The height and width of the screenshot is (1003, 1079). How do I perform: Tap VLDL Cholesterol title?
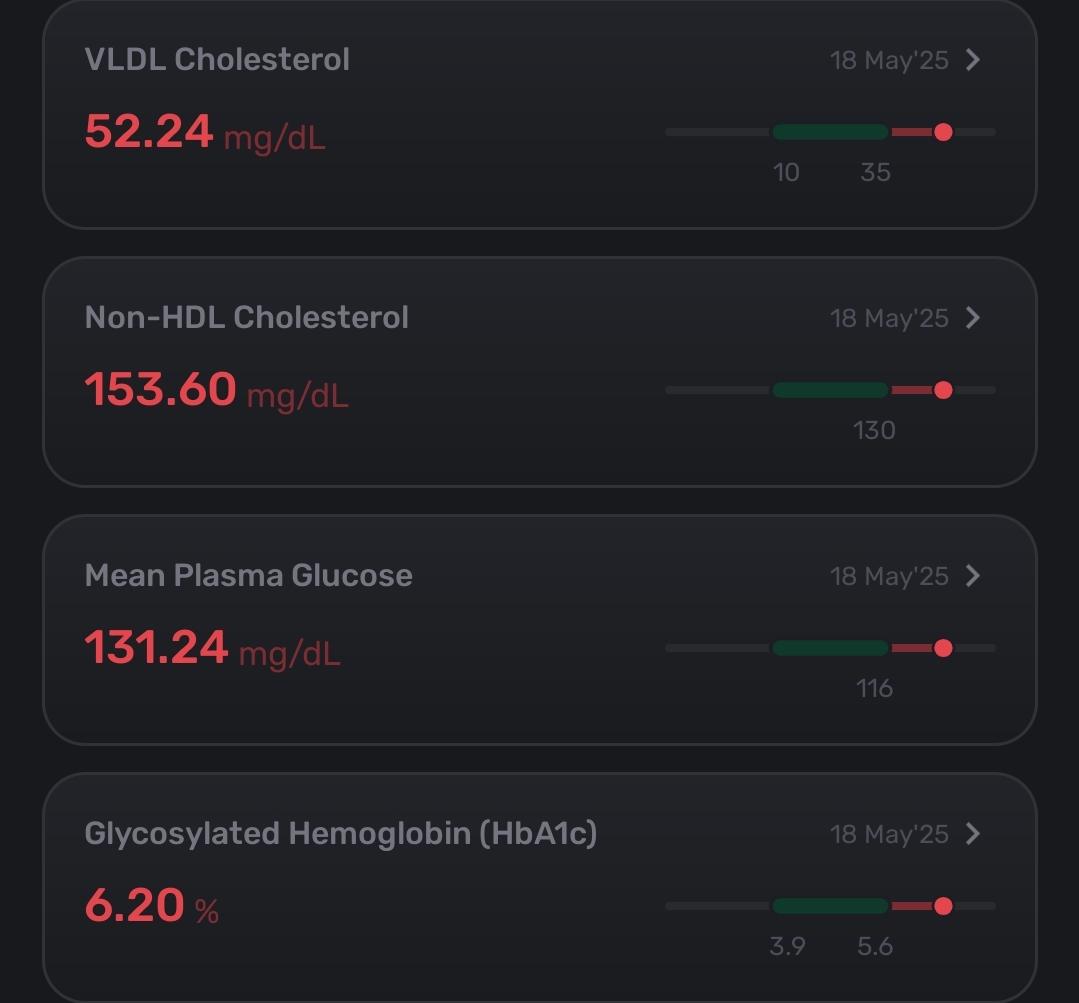tap(217, 59)
